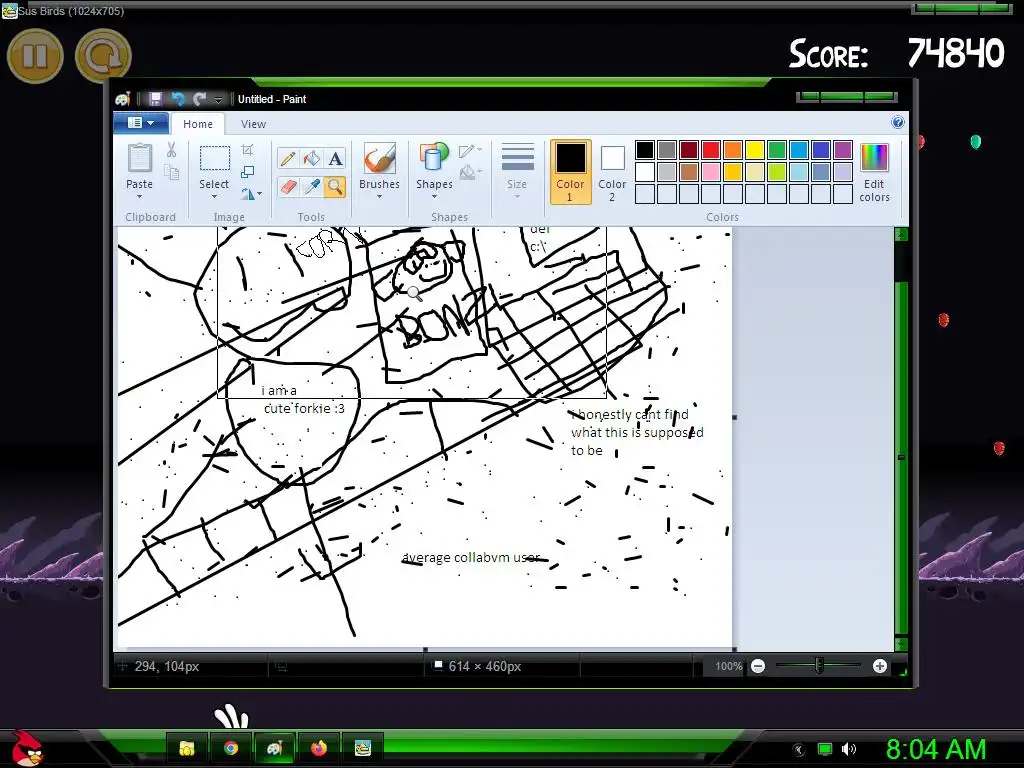Click the 100% zoom level text

tap(728, 666)
